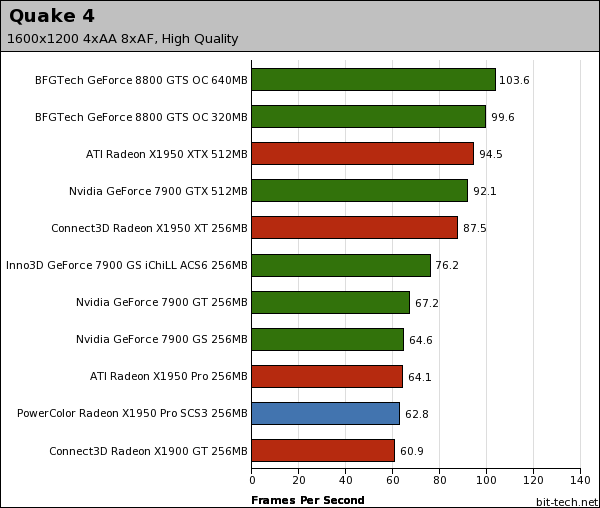Click the 64.1 value label
The height and width of the screenshot is (508, 600).
click(x=420, y=377)
